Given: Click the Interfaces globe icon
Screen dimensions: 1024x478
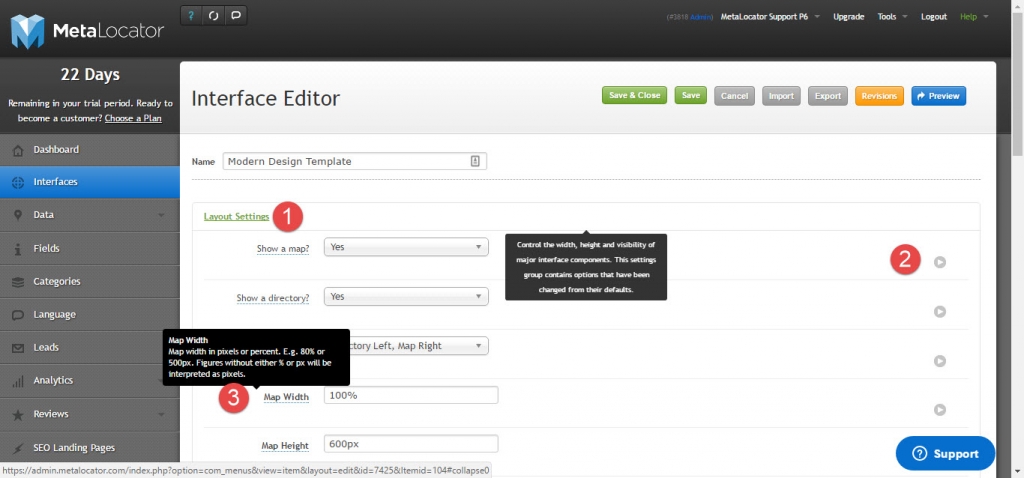Looking at the screenshot, I should coord(18,182).
